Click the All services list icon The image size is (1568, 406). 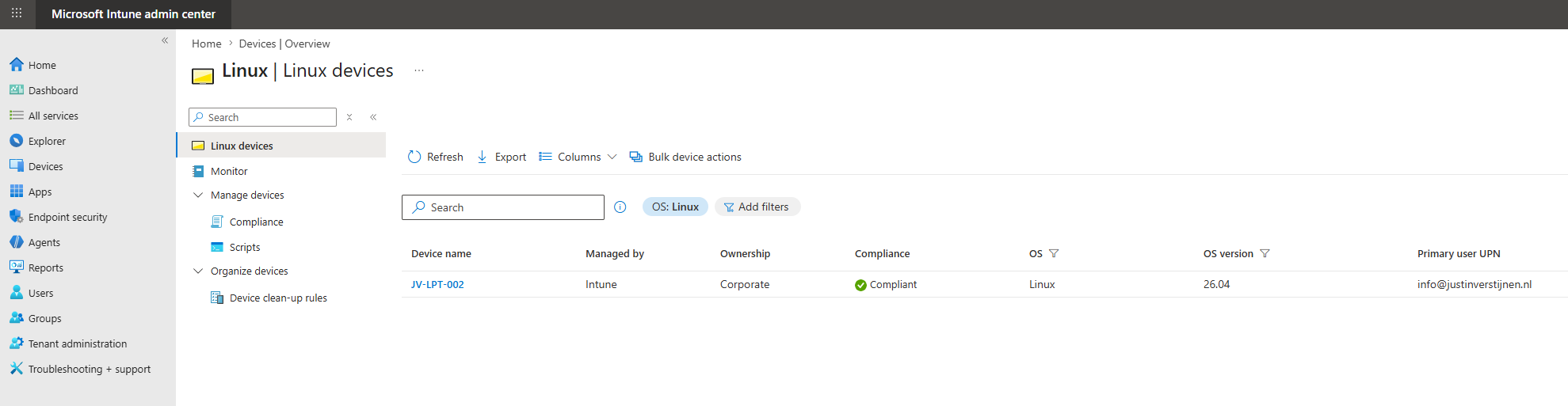[x=17, y=116]
